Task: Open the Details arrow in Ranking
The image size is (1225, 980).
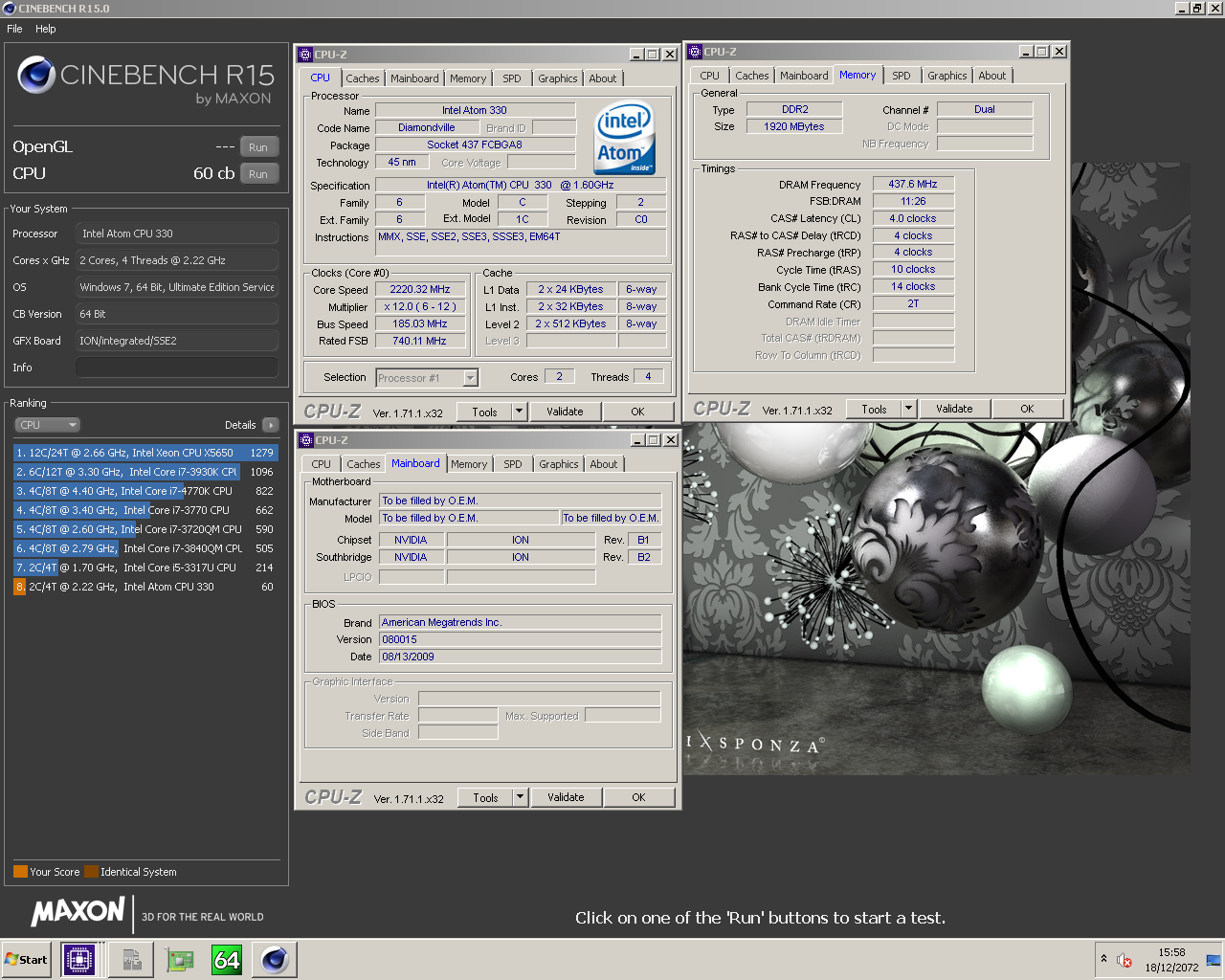Action: click(x=270, y=425)
